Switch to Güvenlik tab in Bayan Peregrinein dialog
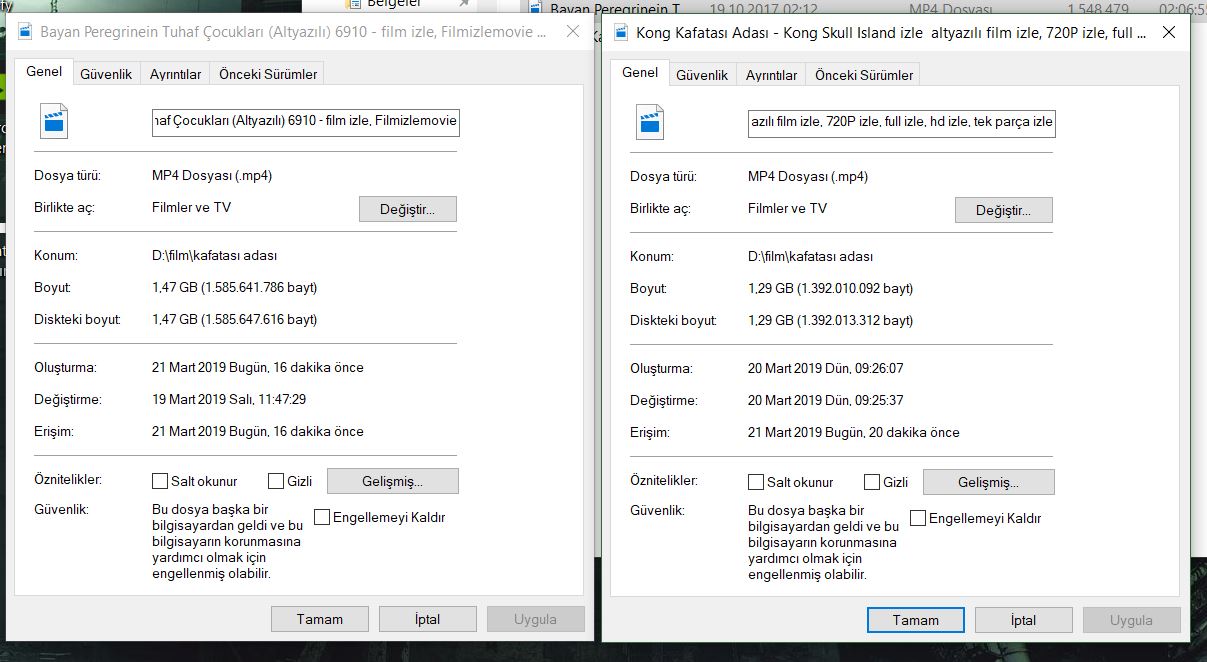1207x662 pixels. coord(106,74)
